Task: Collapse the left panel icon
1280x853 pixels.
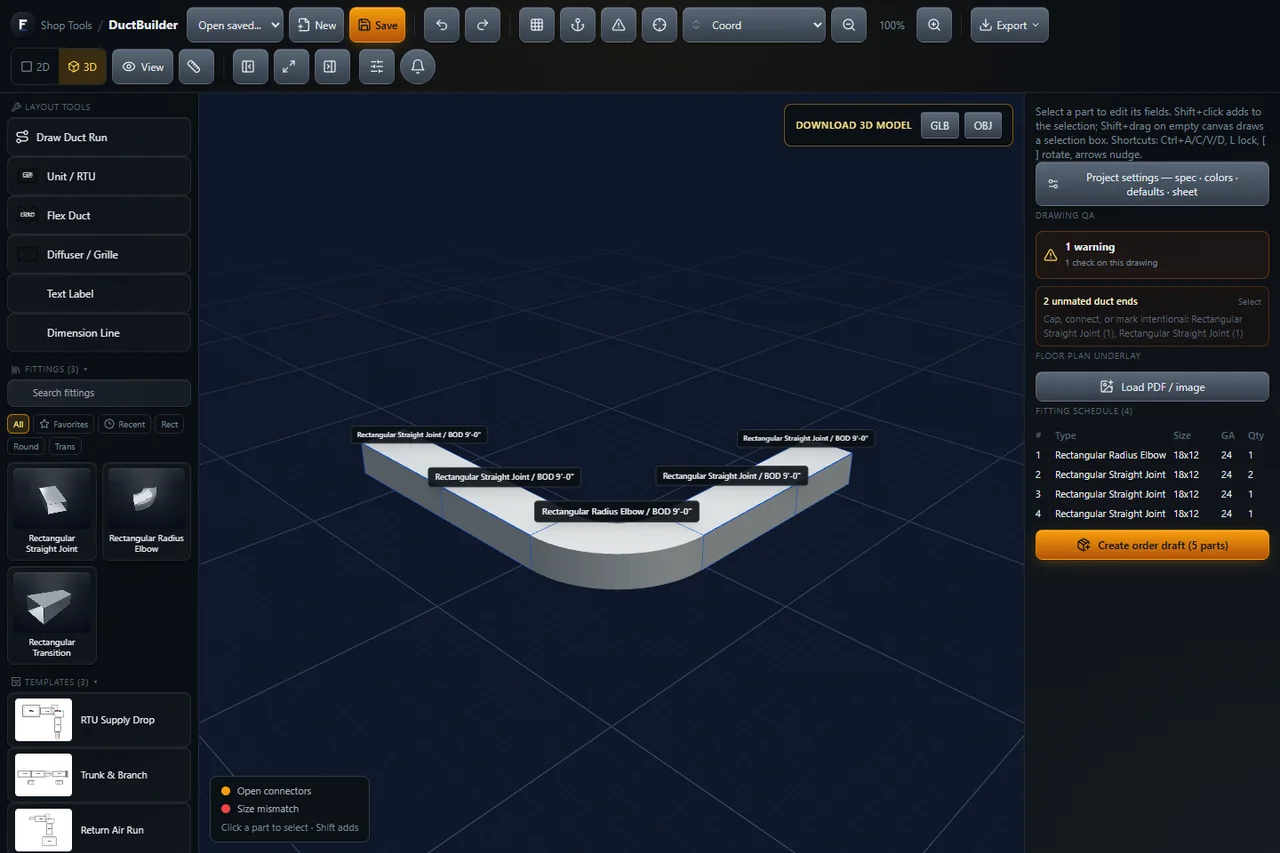Action: pos(248,67)
